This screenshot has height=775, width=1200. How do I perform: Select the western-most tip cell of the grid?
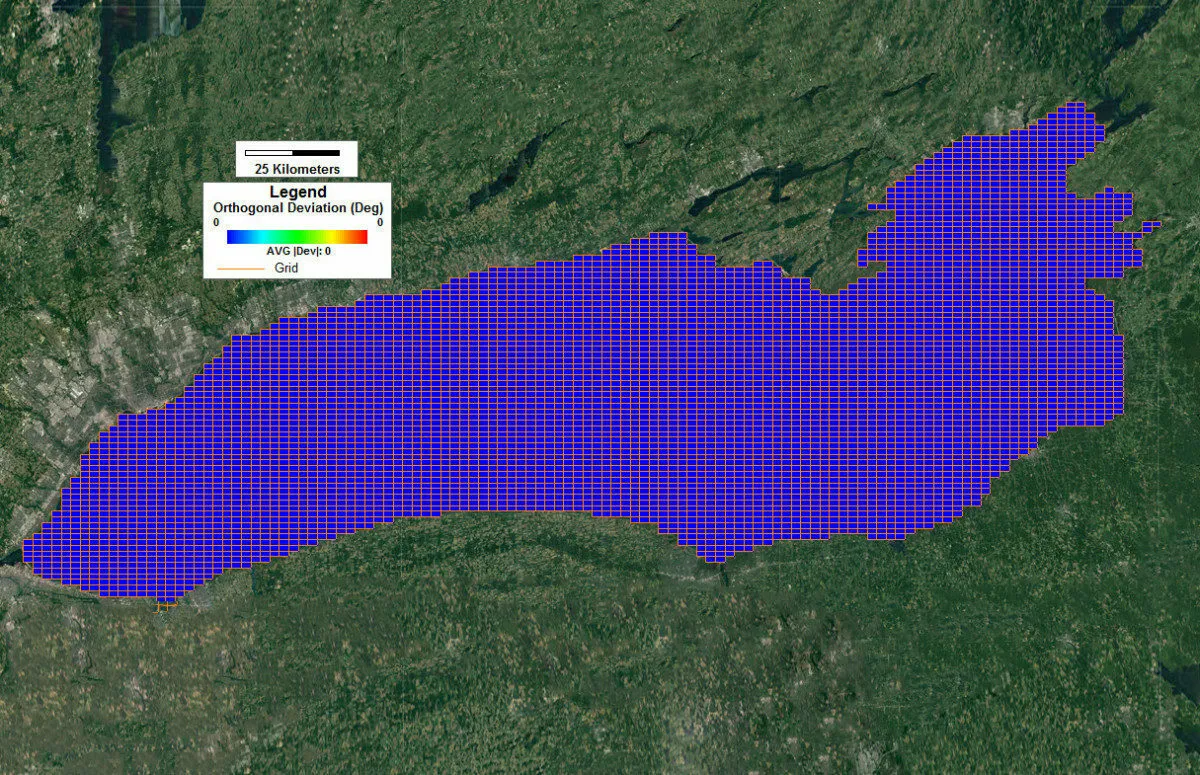(29, 552)
